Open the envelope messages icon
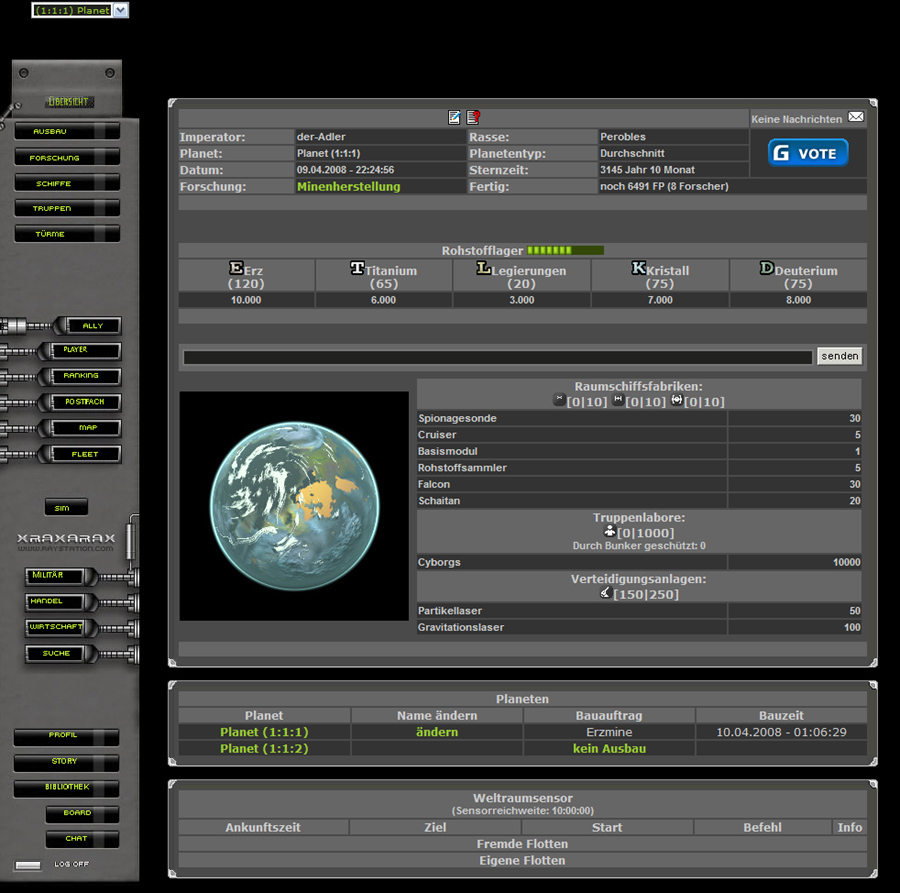The height and width of the screenshot is (893, 900). 856,117
